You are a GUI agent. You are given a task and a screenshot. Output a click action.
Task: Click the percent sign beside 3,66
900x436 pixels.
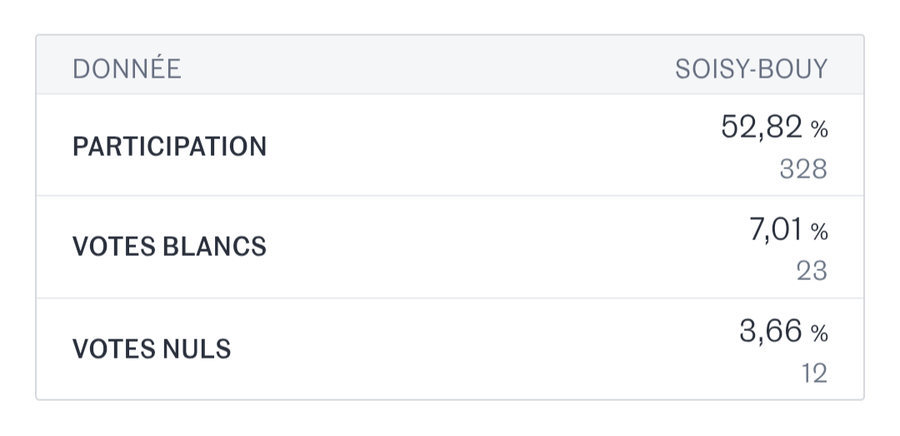click(x=819, y=333)
